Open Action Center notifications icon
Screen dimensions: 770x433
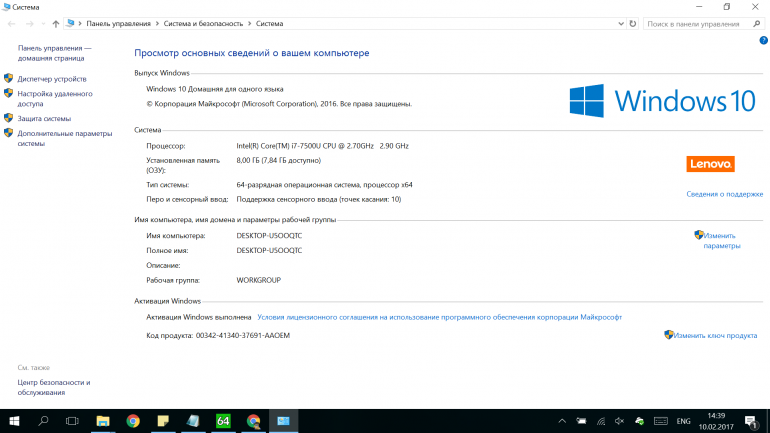coord(750,421)
